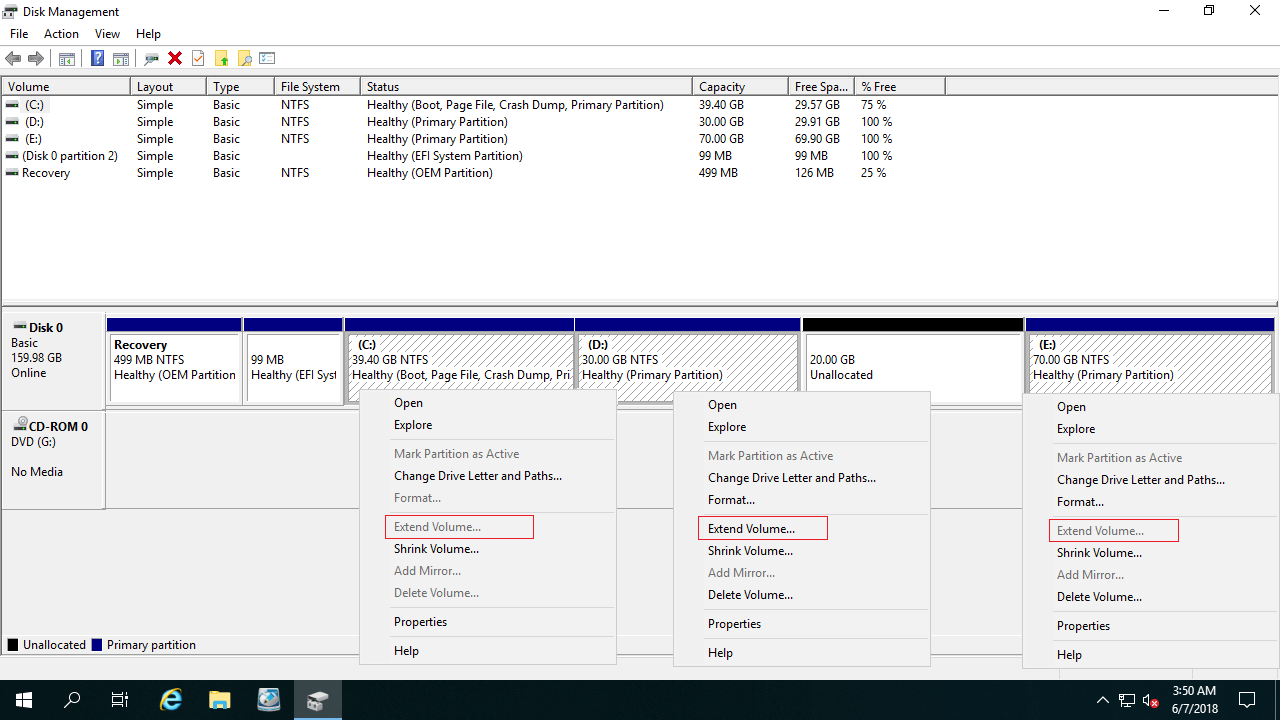The height and width of the screenshot is (720, 1280).
Task: Open the Action menu in the menu bar
Action: pyautogui.click(x=61, y=34)
